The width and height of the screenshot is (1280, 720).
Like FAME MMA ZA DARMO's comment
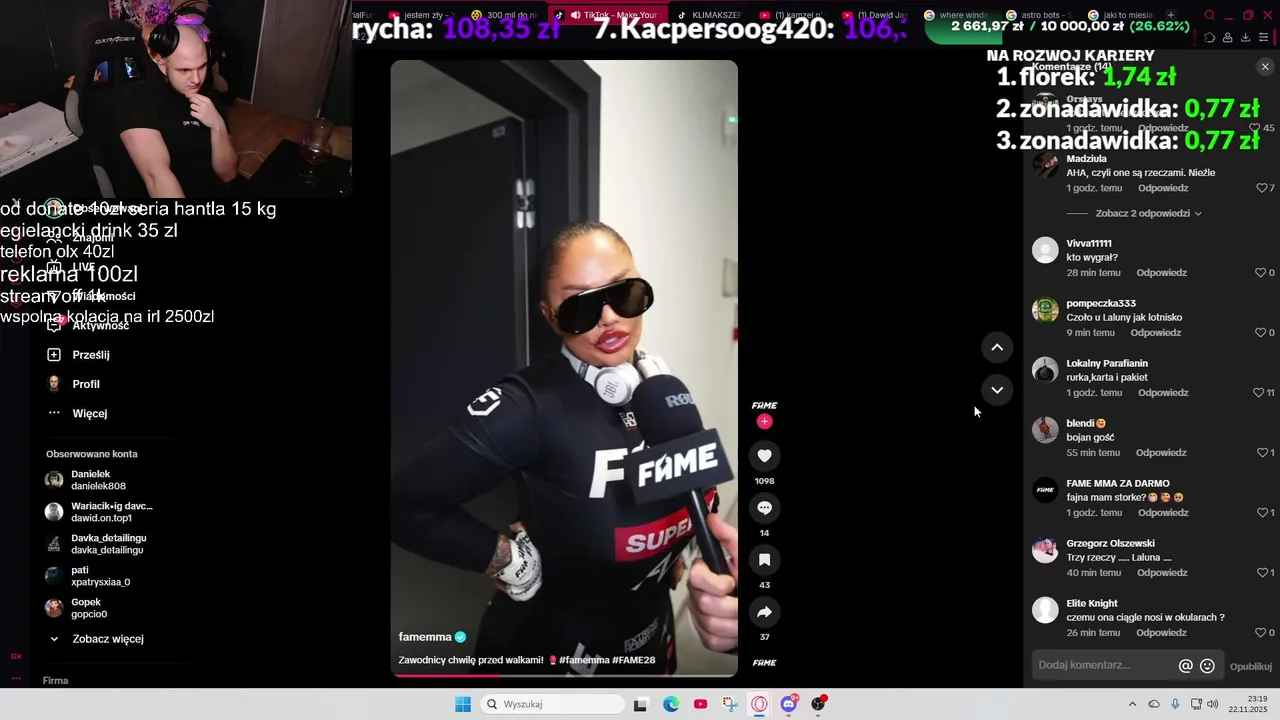pos(1261,512)
